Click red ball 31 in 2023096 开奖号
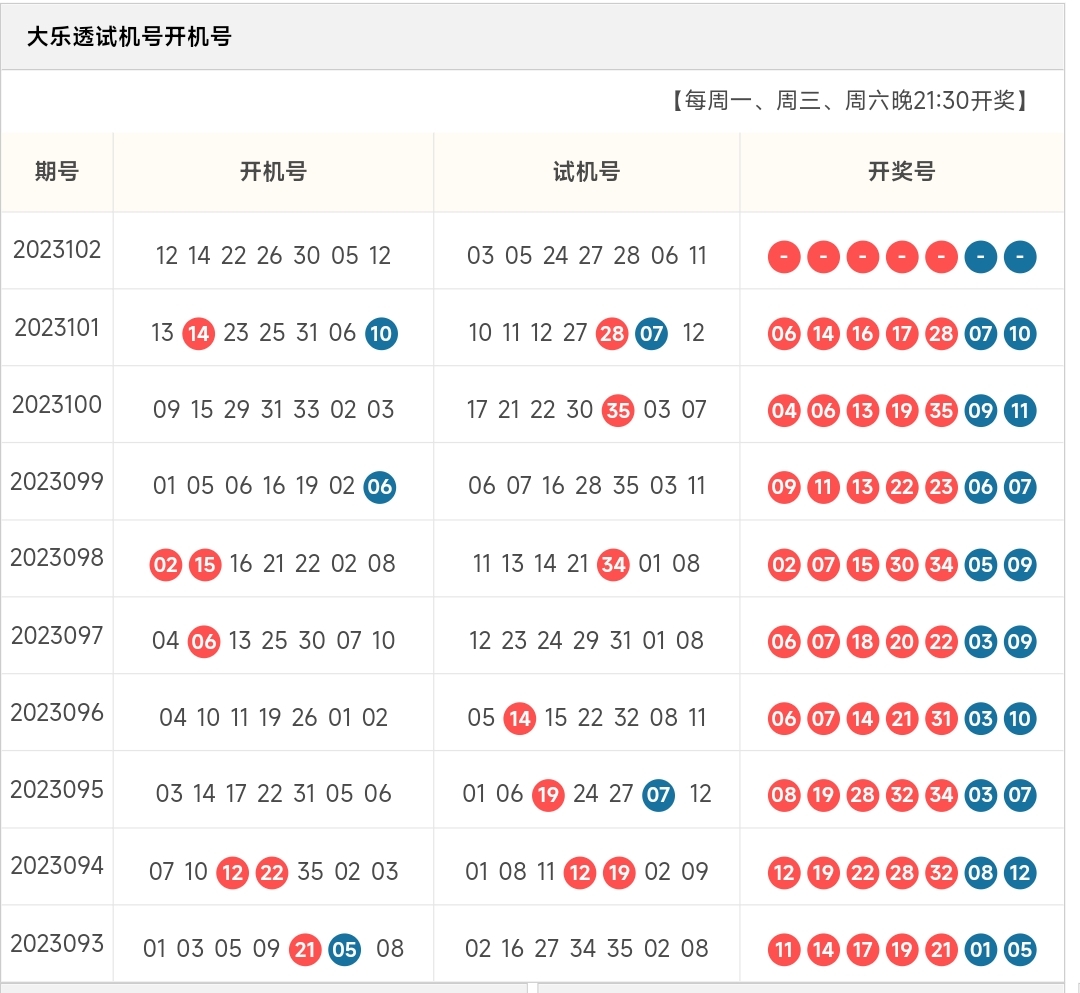 942,719
